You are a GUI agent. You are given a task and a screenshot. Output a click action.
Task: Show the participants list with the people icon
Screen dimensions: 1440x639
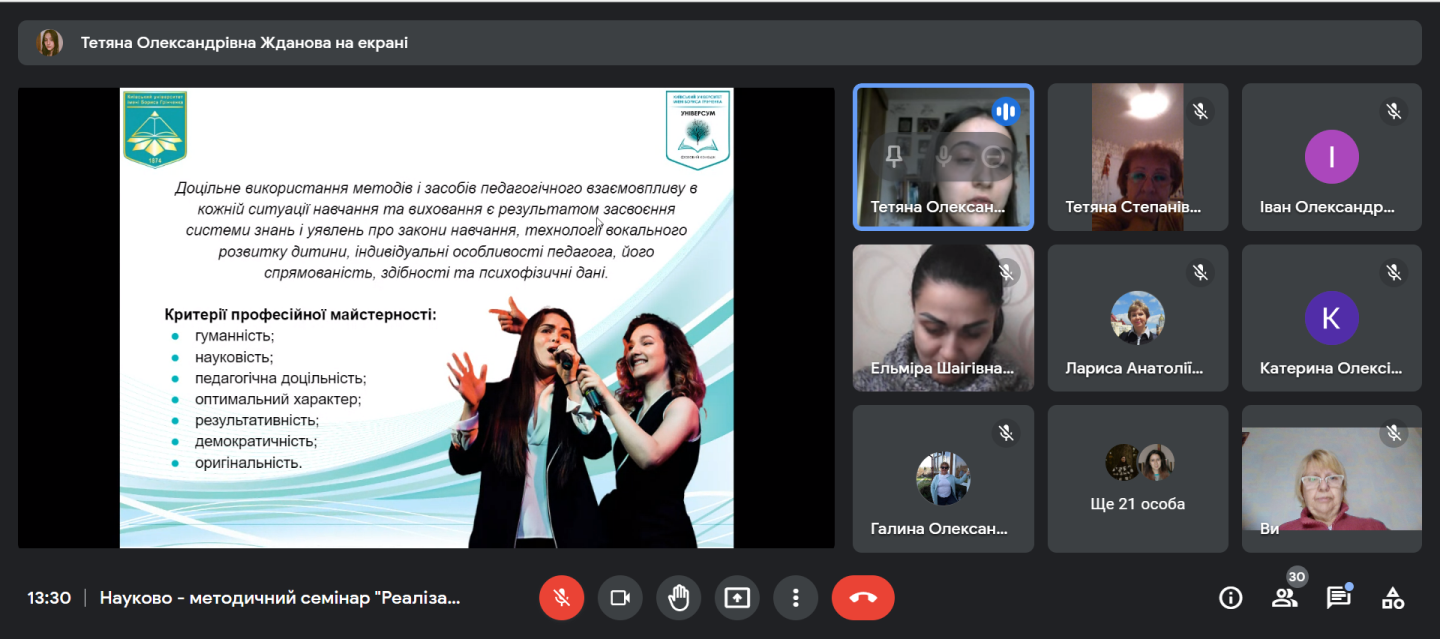1284,598
